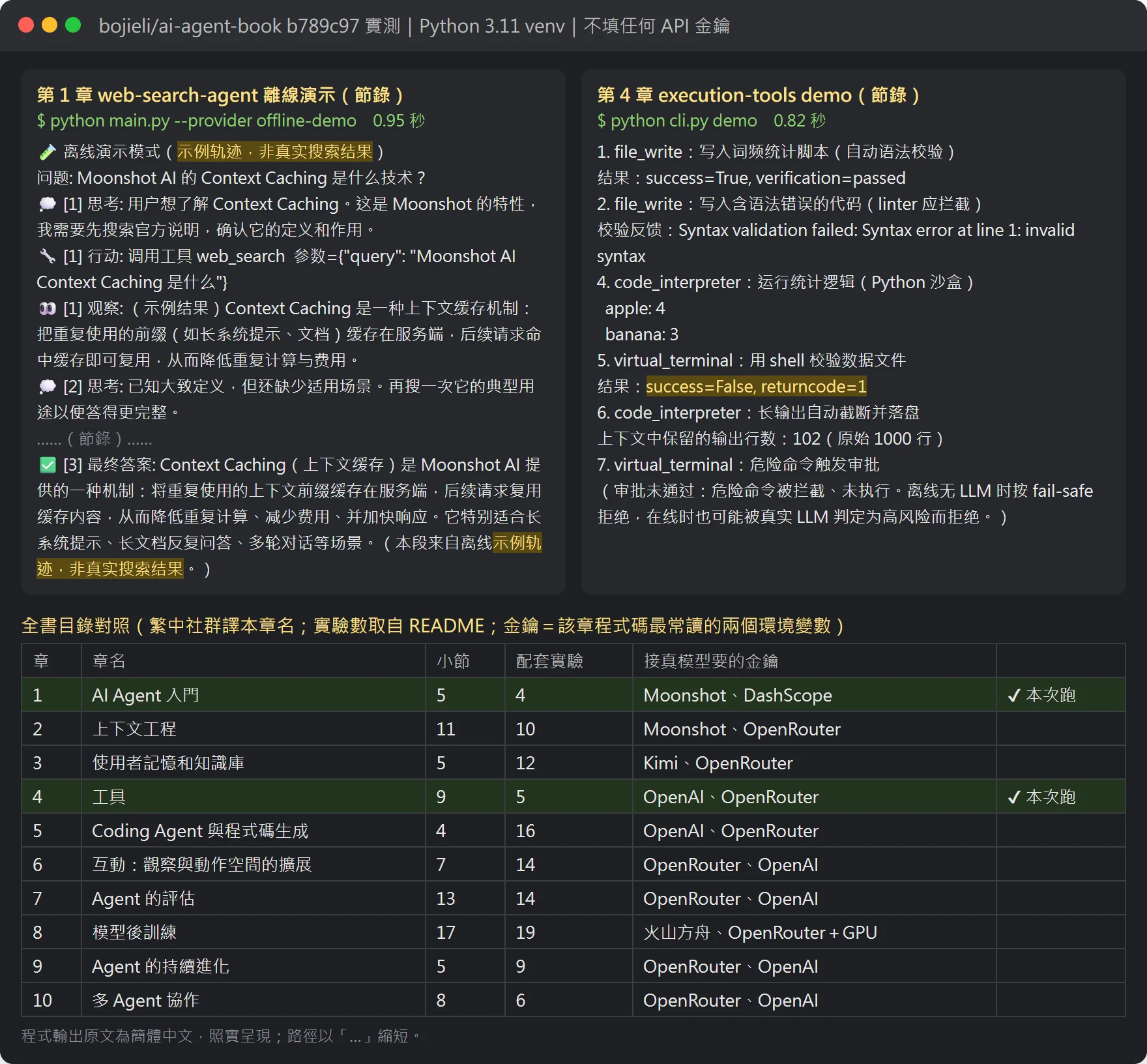Click the heading 第 4 章 execution-tools demo
Screen dimensions: 1147x1064
pos(758,95)
